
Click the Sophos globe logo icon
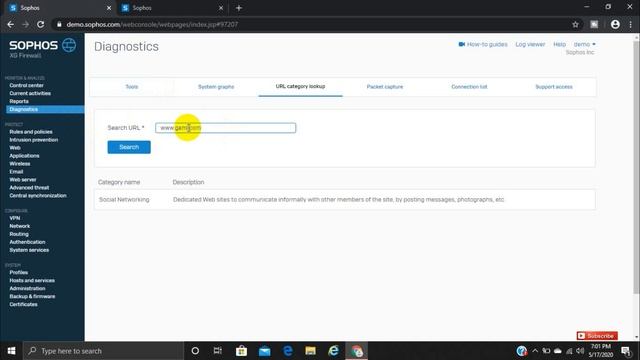pyautogui.click(x=69, y=45)
